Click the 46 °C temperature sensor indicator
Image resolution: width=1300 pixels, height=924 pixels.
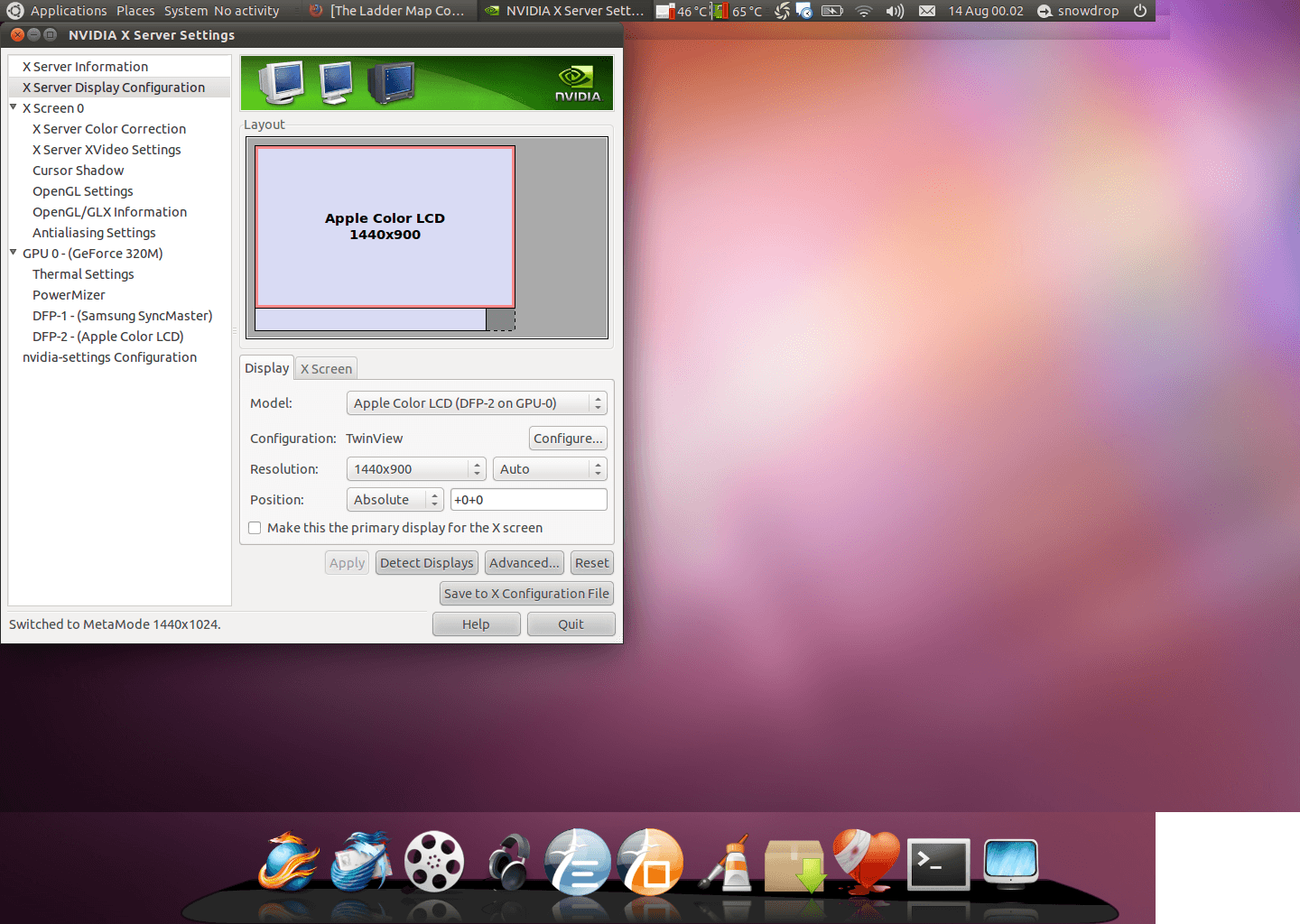[682, 11]
